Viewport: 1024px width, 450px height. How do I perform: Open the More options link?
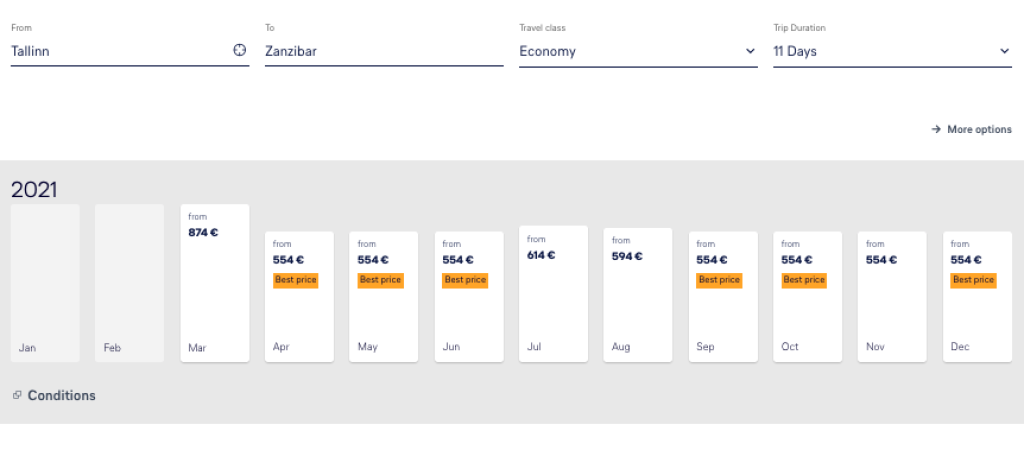point(978,129)
